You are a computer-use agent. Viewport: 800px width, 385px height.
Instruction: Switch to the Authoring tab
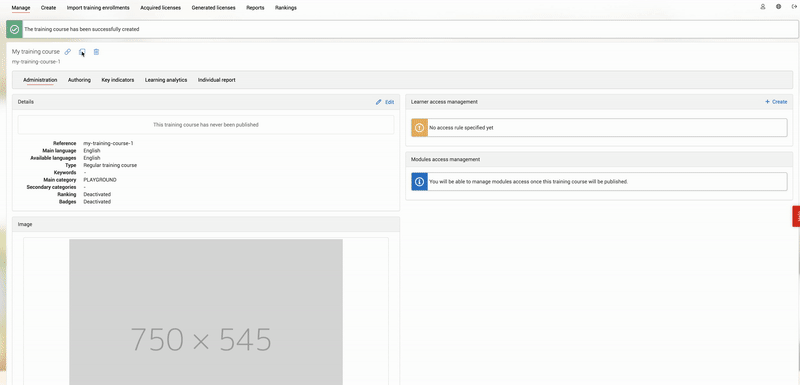(79, 80)
